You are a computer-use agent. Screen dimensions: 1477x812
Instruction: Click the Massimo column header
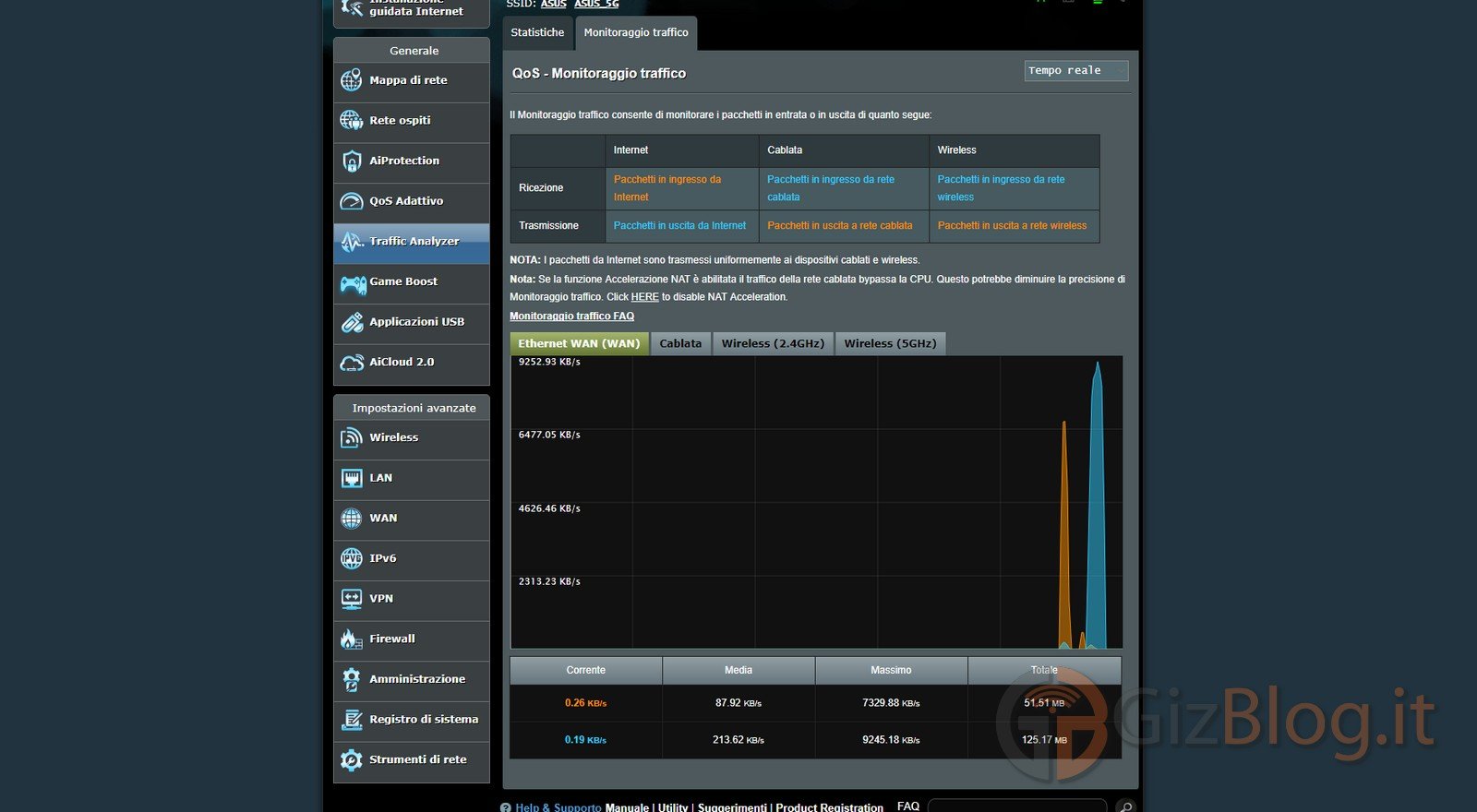click(x=891, y=671)
